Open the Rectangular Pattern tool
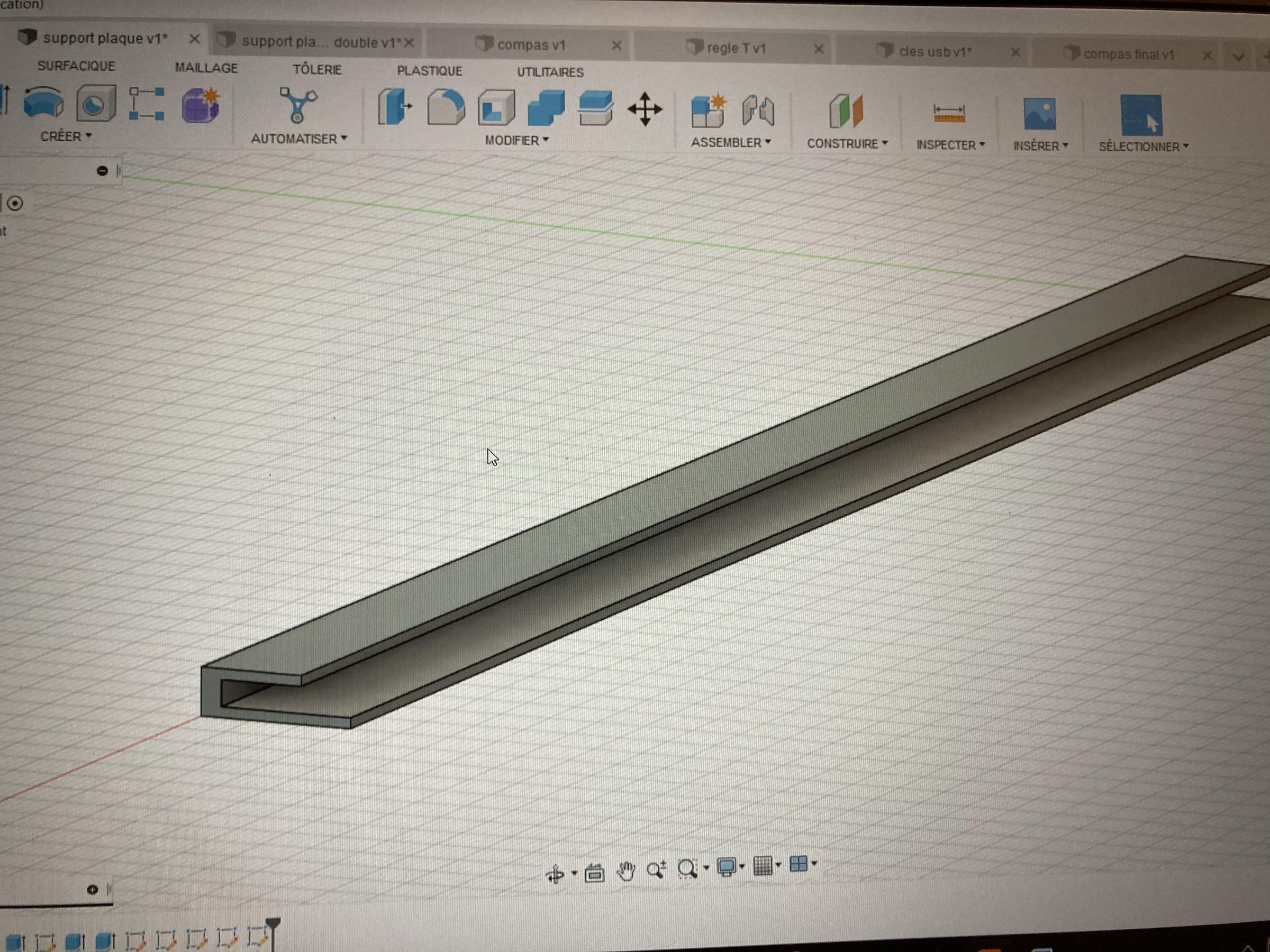Viewport: 1270px width, 952px height. 147,104
